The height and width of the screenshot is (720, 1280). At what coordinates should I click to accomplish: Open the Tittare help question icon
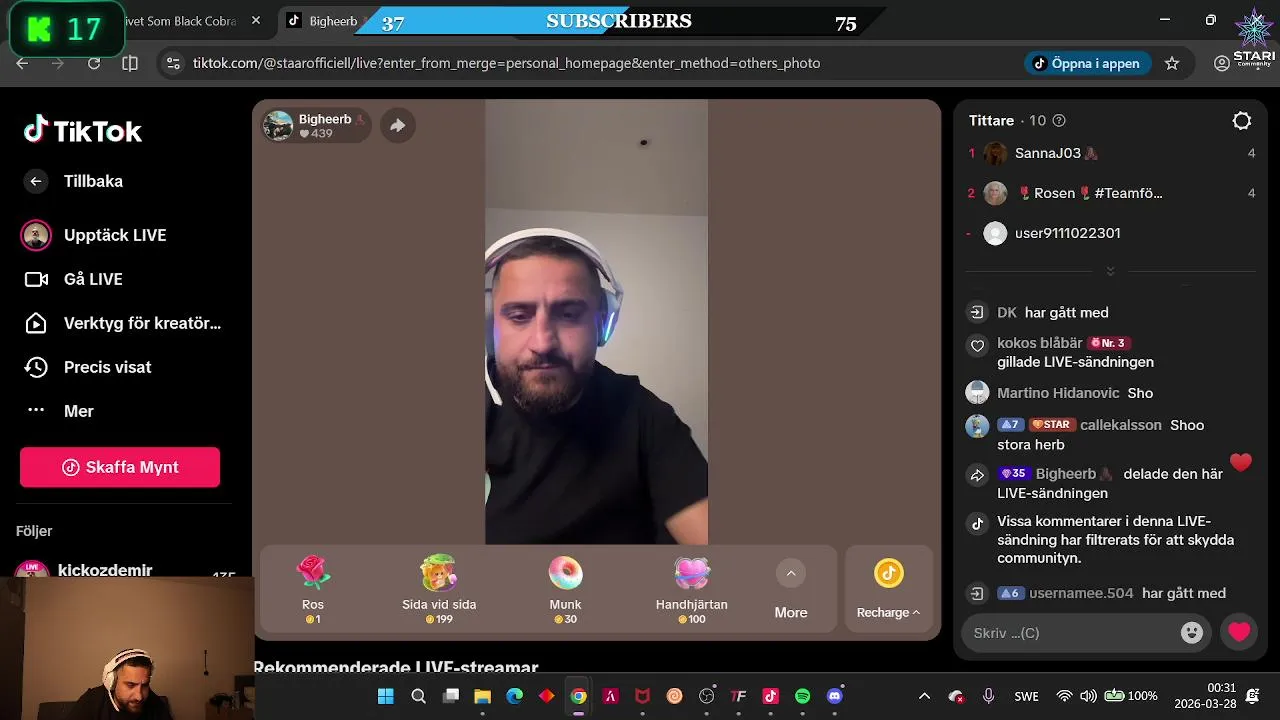click(1059, 121)
